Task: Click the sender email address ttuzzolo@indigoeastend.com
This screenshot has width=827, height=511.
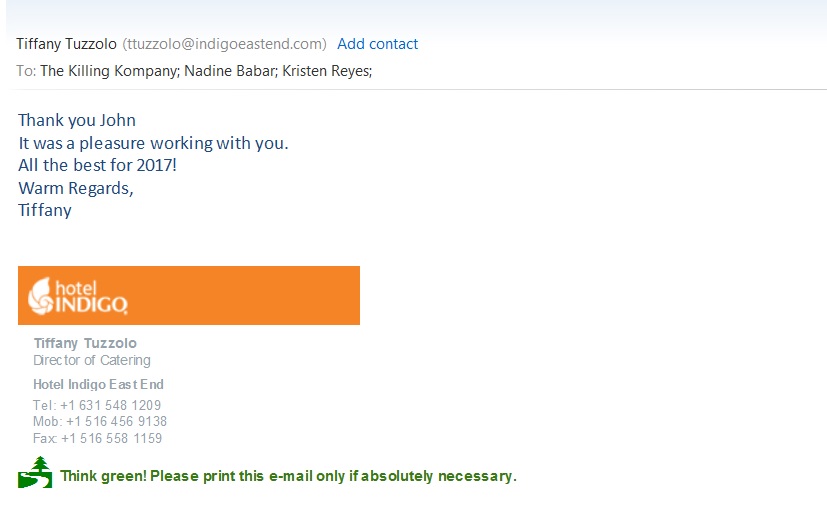Action: point(225,44)
